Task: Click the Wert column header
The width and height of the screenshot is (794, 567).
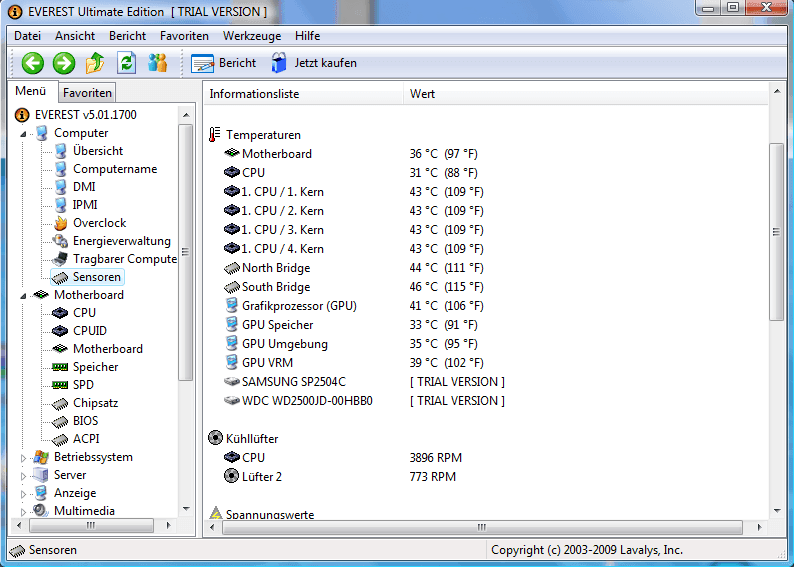Action: click(585, 94)
